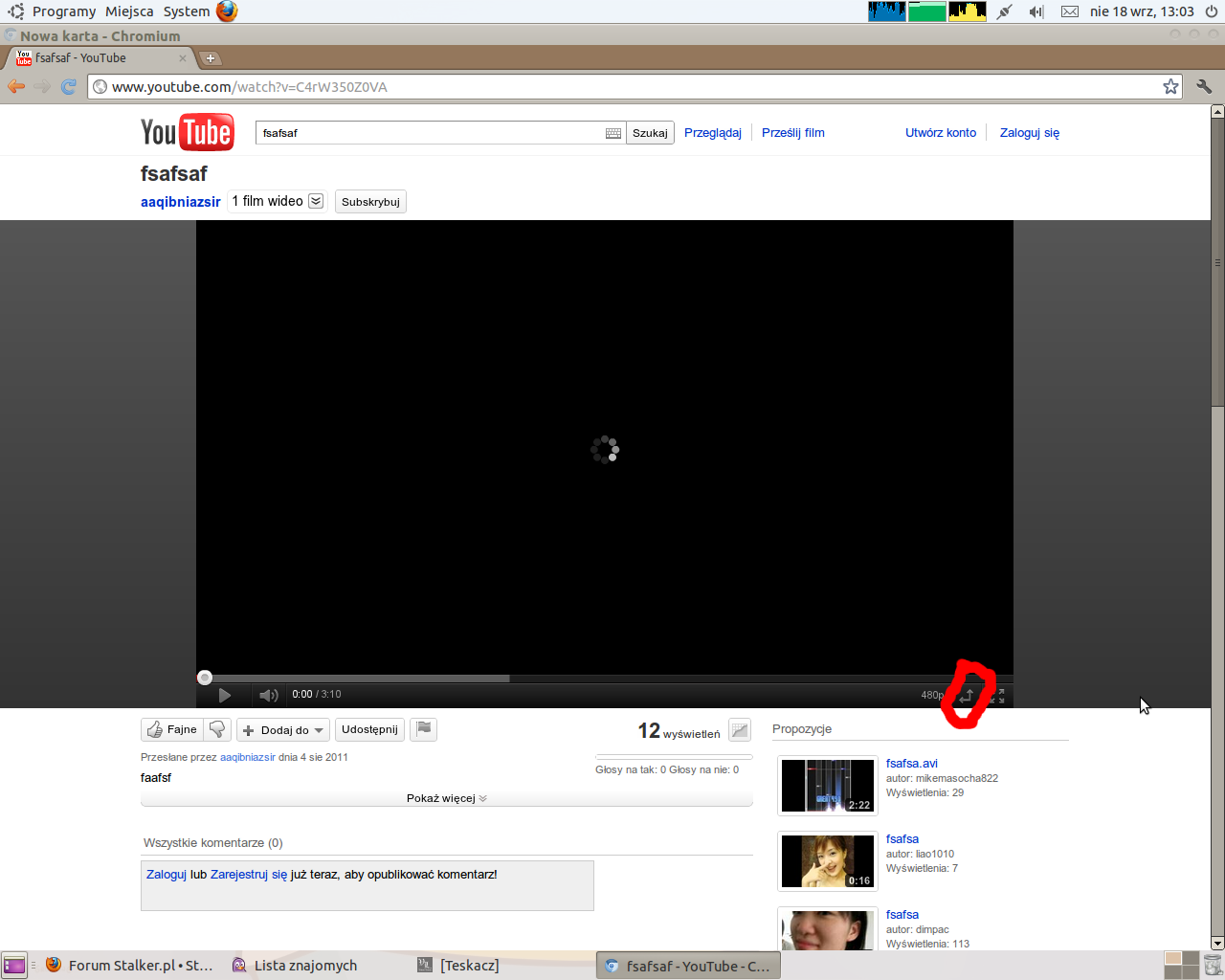The width and height of the screenshot is (1225, 980).
Task: Click the address bar URL
Action: (x=249, y=87)
